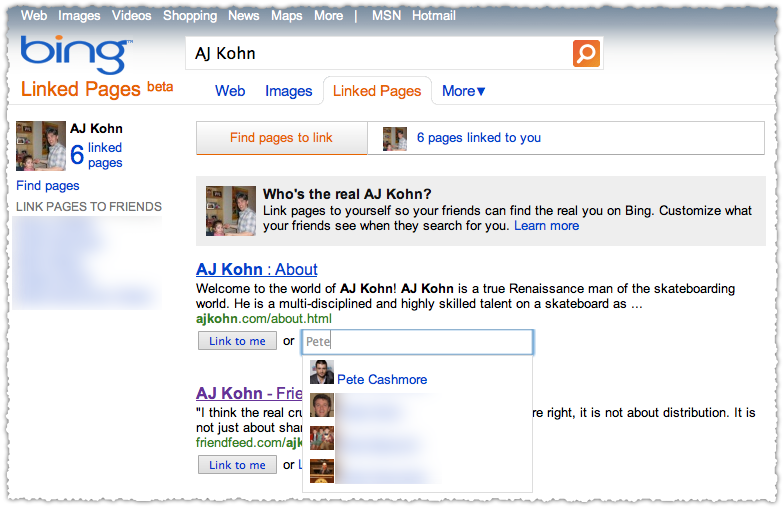Click Learn more link

click(x=546, y=226)
